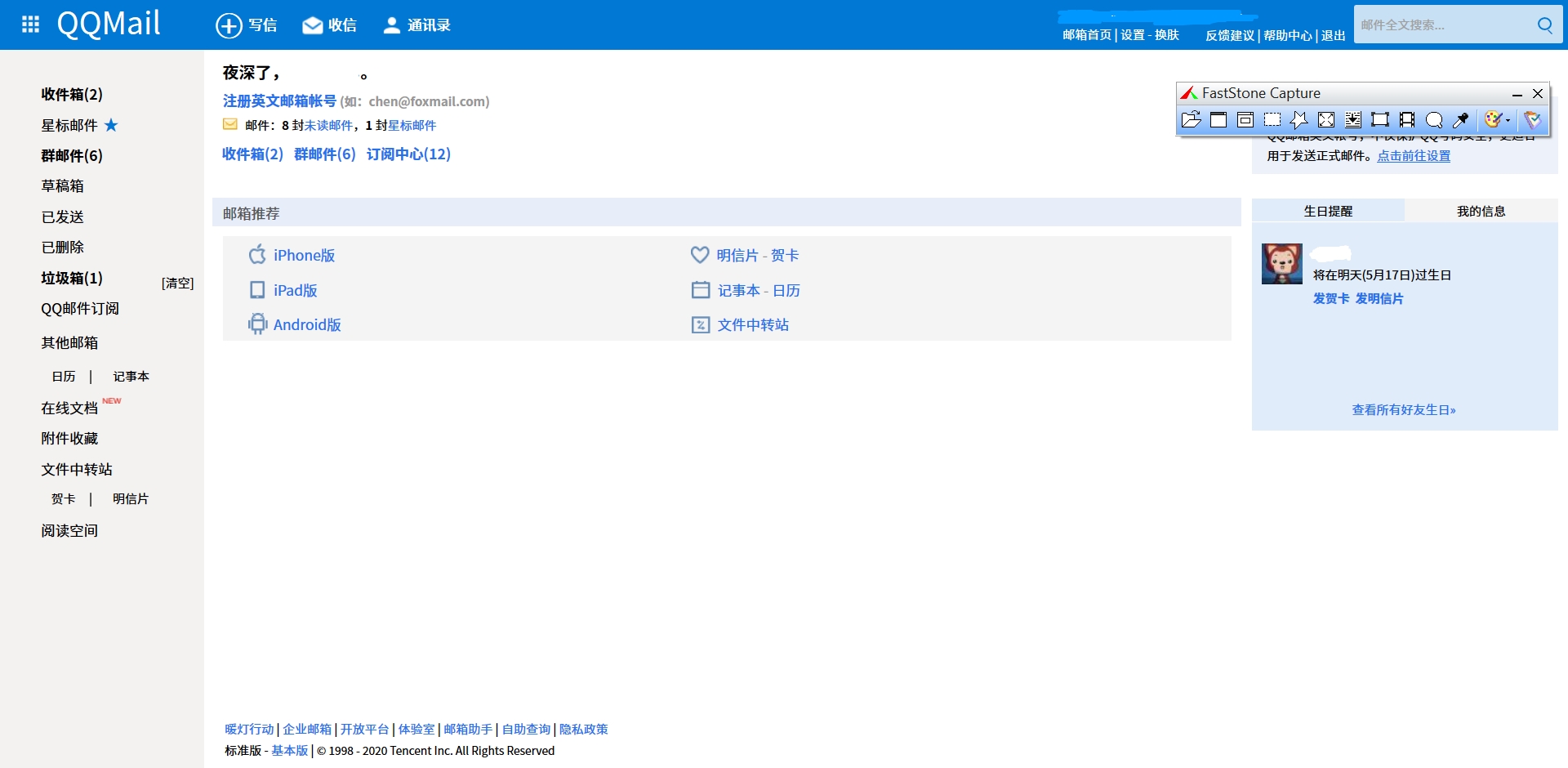Open sidebar 群邮件(6) folder
This screenshot has width=1568, height=768.
pyautogui.click(x=72, y=155)
